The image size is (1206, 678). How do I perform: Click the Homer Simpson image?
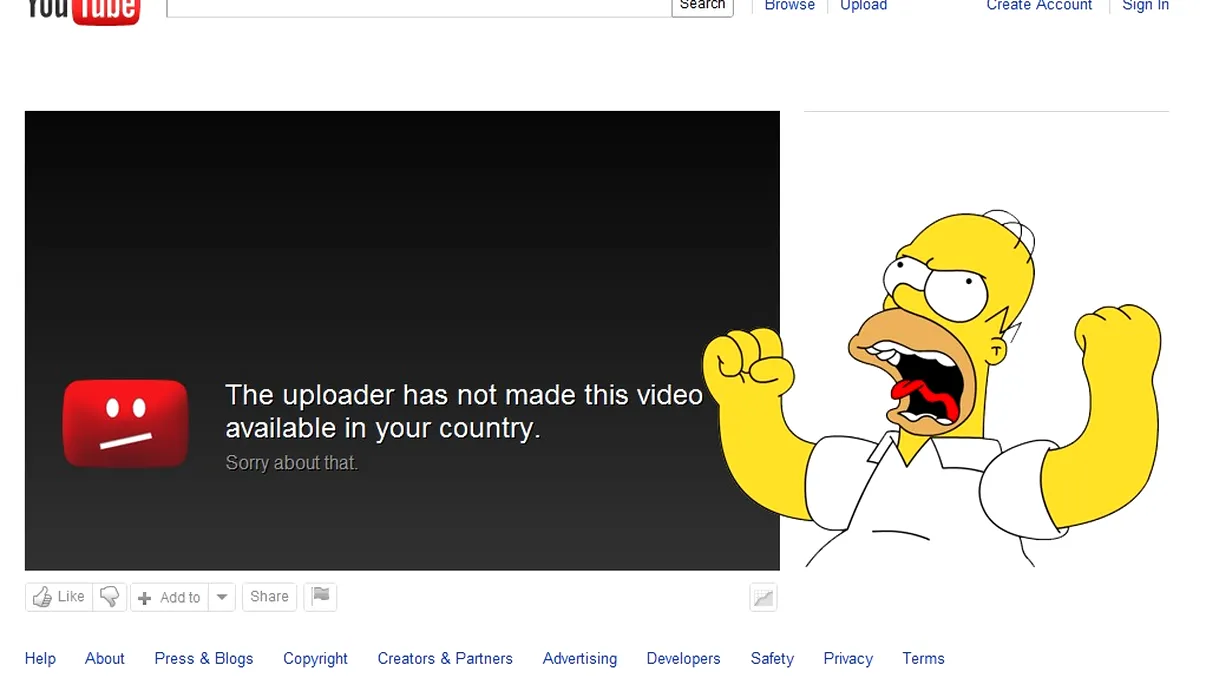(932, 388)
